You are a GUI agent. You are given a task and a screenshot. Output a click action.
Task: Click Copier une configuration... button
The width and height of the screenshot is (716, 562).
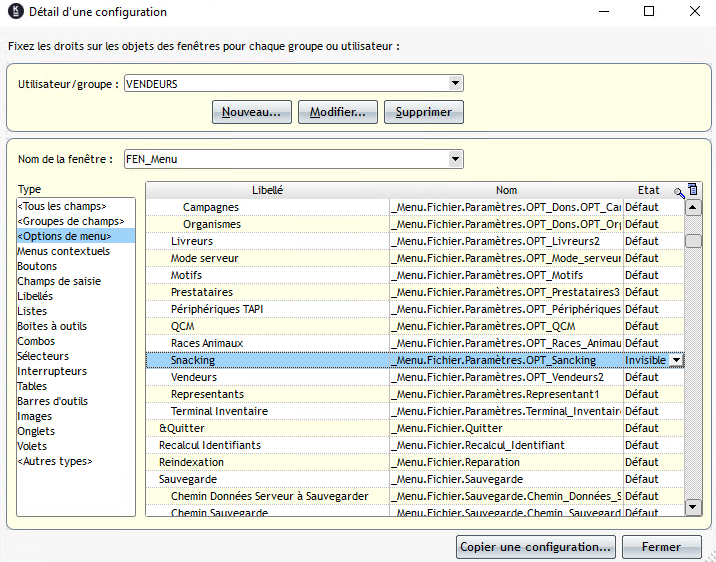point(535,547)
